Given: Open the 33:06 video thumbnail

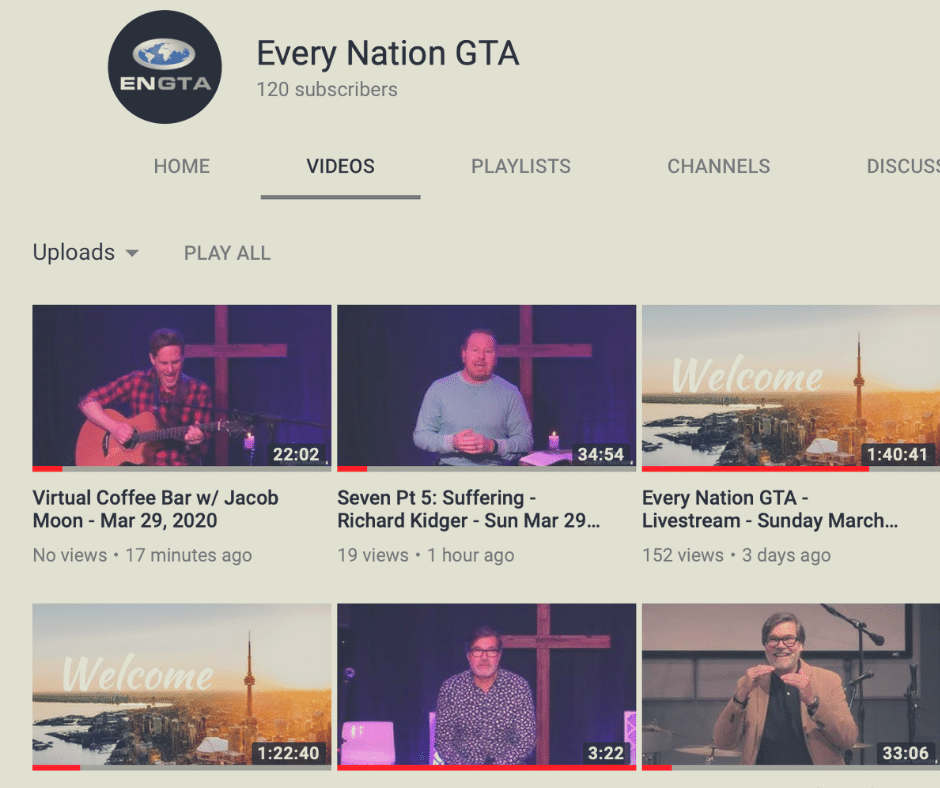Looking at the screenshot, I should coord(791,687).
